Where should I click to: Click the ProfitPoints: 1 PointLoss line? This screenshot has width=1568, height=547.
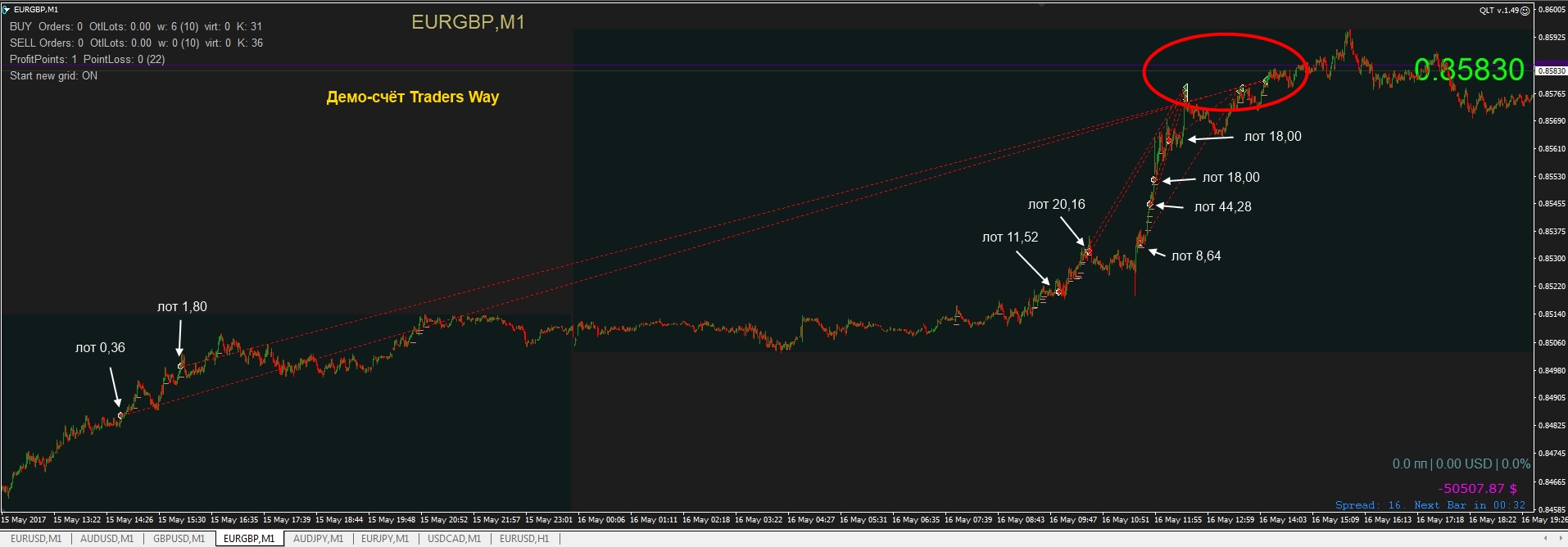pos(87,60)
